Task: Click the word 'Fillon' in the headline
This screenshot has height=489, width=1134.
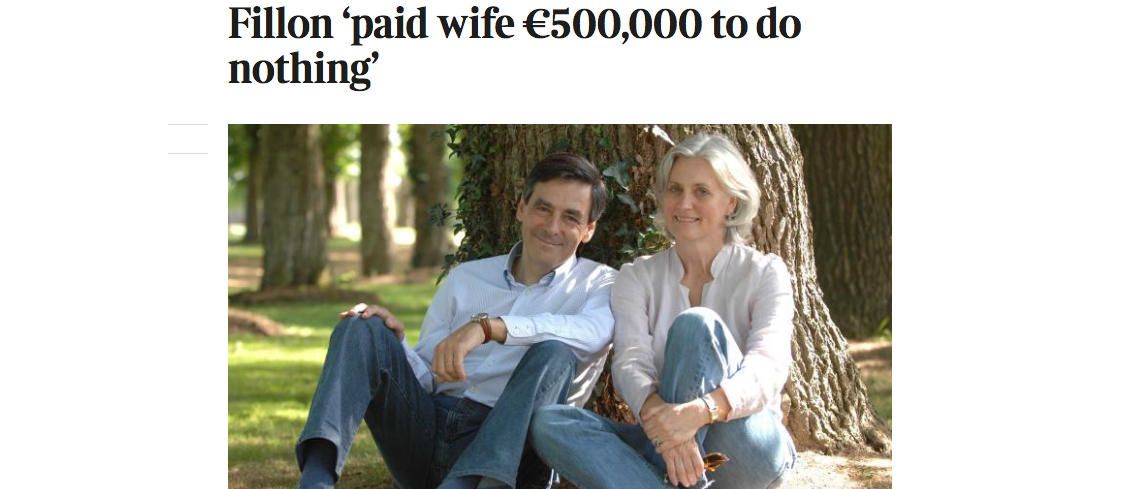Action: [281, 25]
